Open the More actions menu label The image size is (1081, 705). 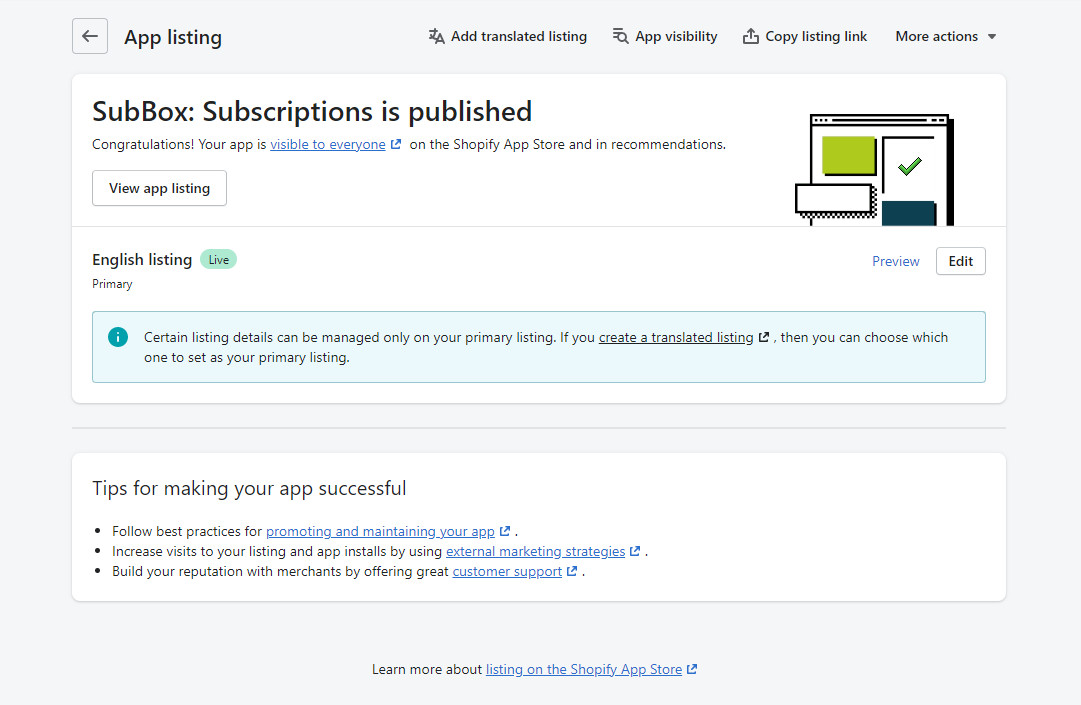936,37
